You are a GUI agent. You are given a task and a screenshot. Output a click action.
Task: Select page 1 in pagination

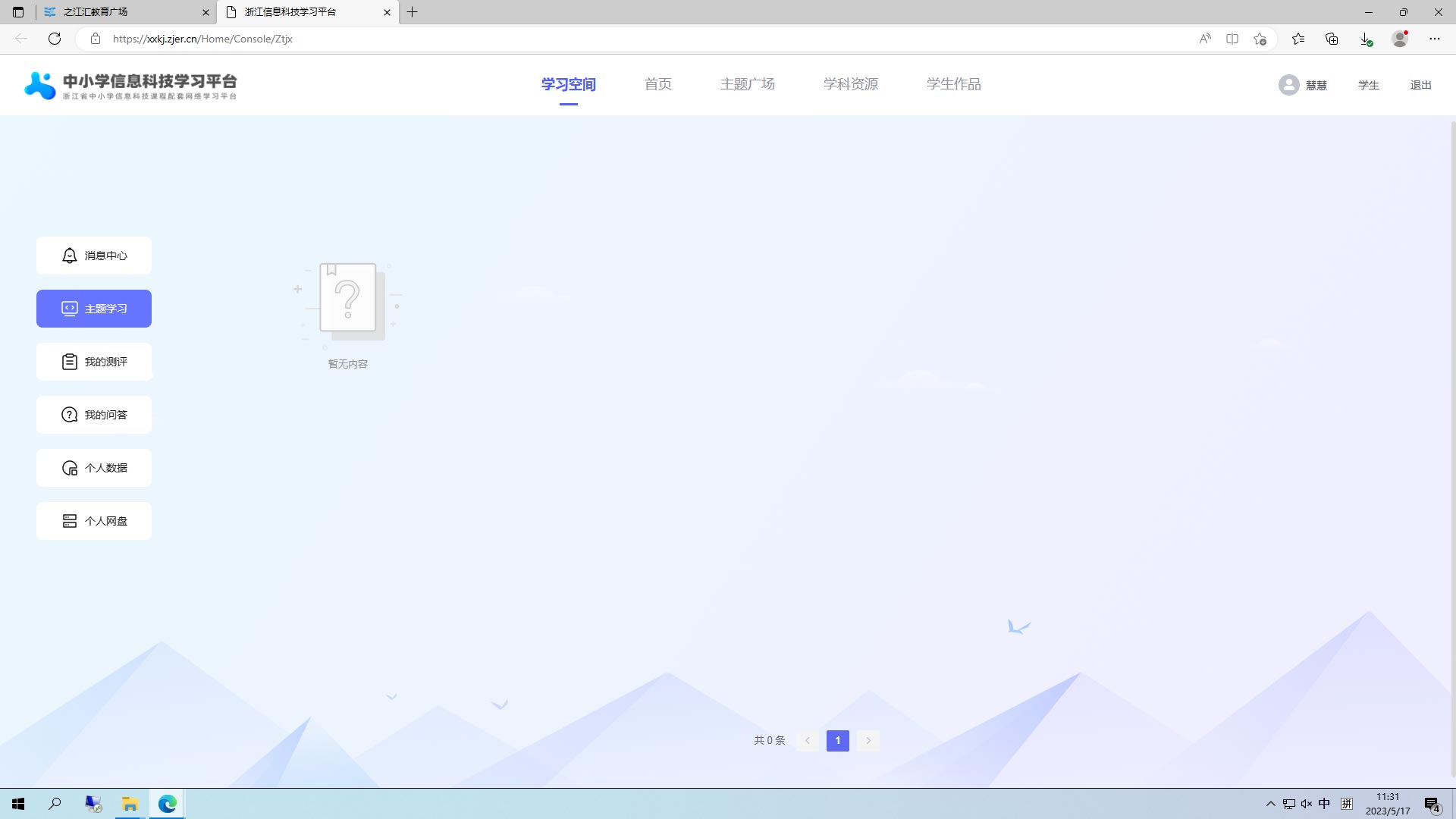837,740
